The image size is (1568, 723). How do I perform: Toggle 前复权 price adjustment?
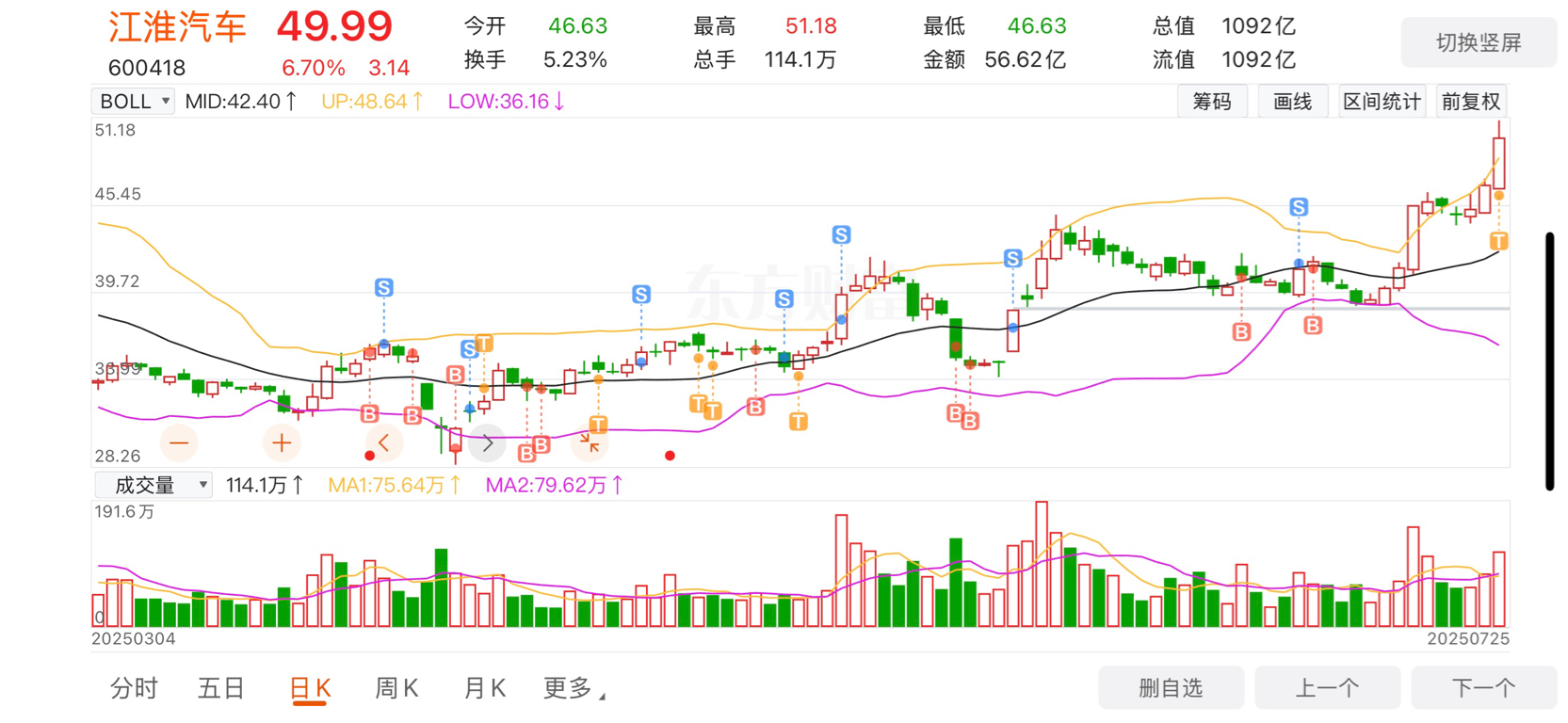pos(1470,101)
